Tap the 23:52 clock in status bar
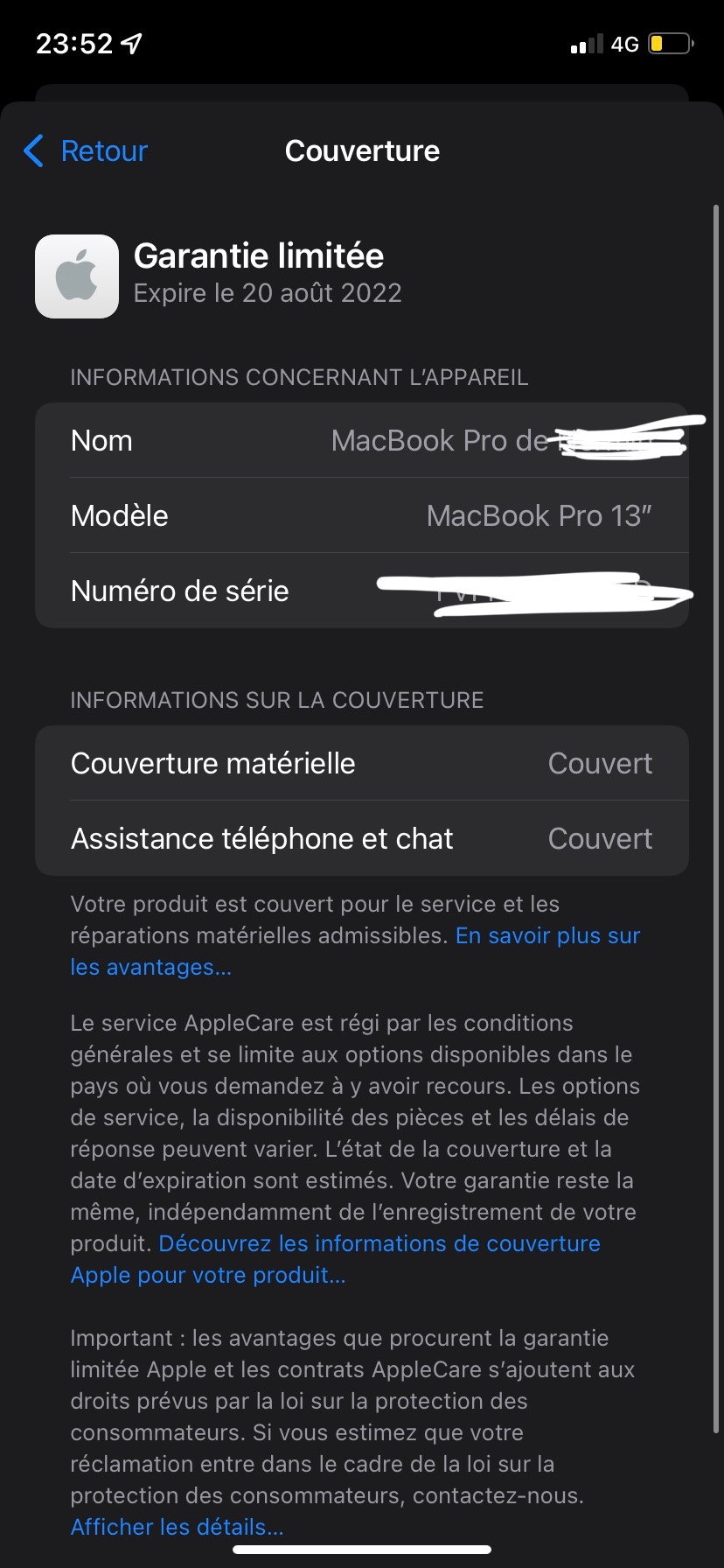The image size is (724, 1568). pos(74,44)
